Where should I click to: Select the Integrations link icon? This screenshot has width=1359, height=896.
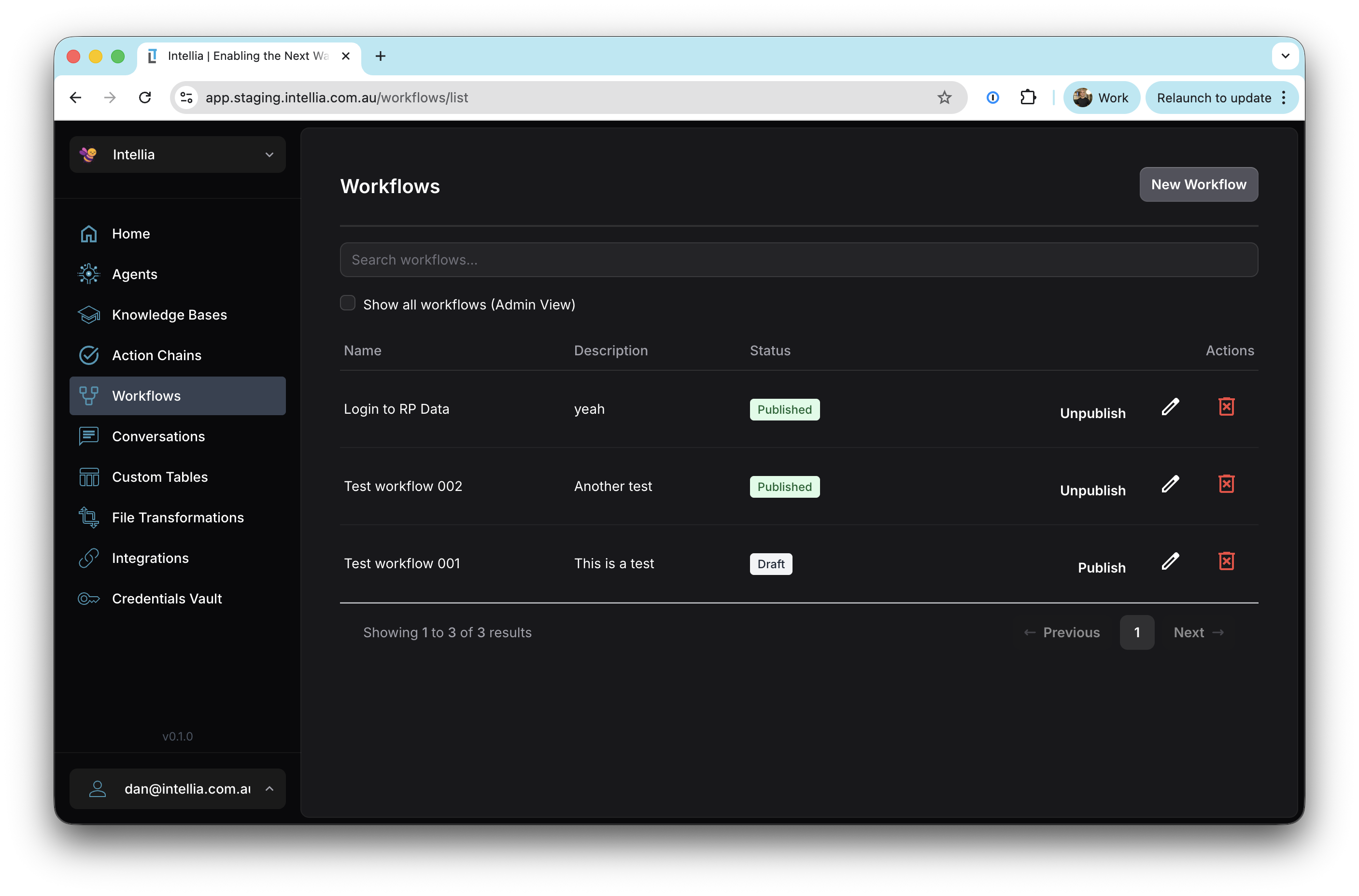tap(89, 558)
